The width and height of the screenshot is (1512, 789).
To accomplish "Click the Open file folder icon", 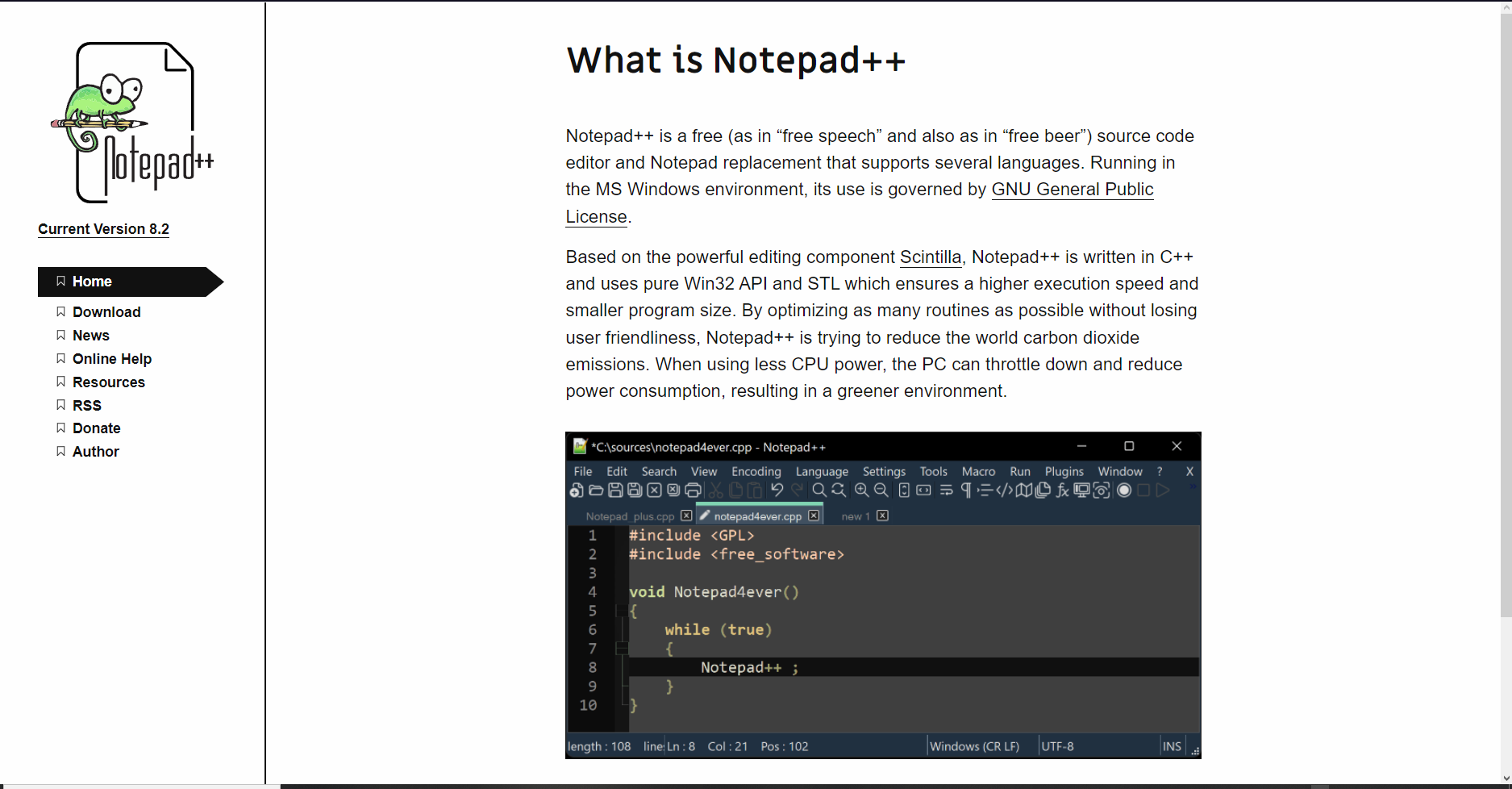I will [596, 491].
